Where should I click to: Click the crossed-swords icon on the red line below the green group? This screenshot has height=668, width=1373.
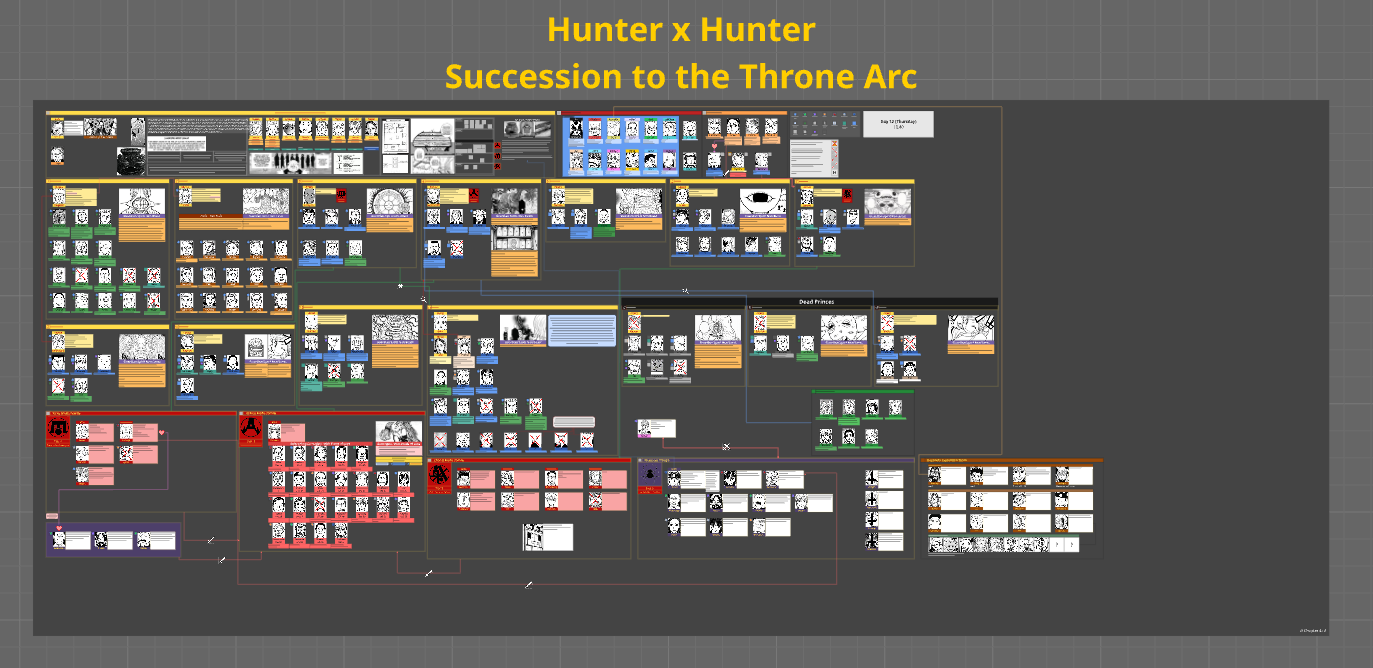(727, 446)
